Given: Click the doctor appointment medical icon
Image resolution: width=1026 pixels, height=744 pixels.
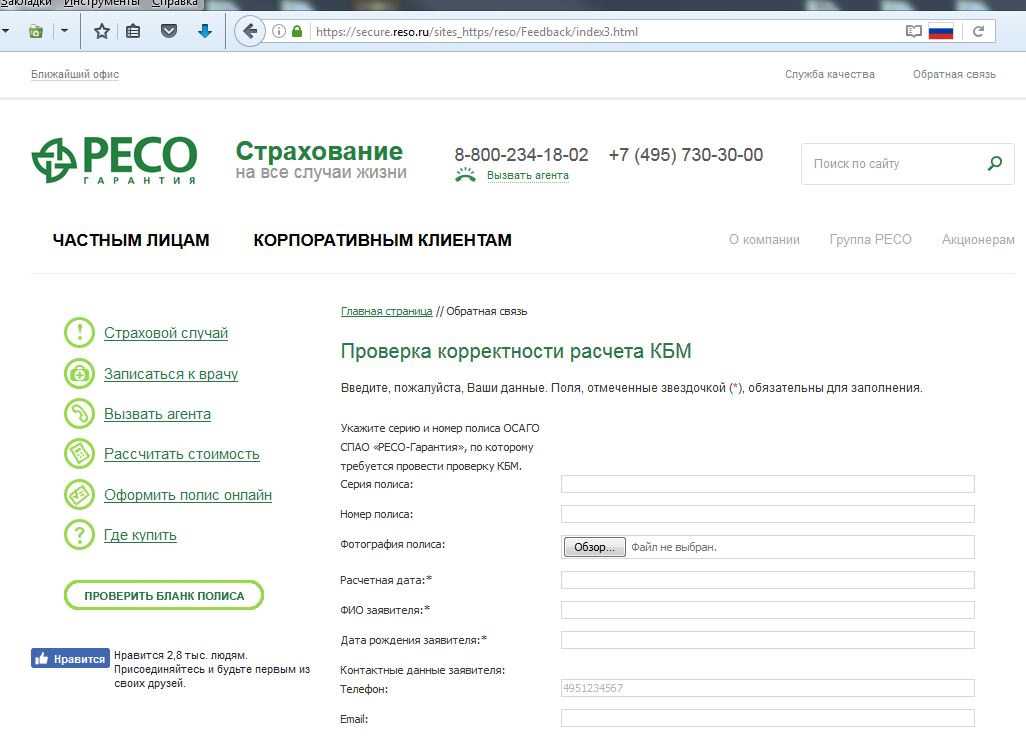Looking at the screenshot, I should [x=79, y=374].
